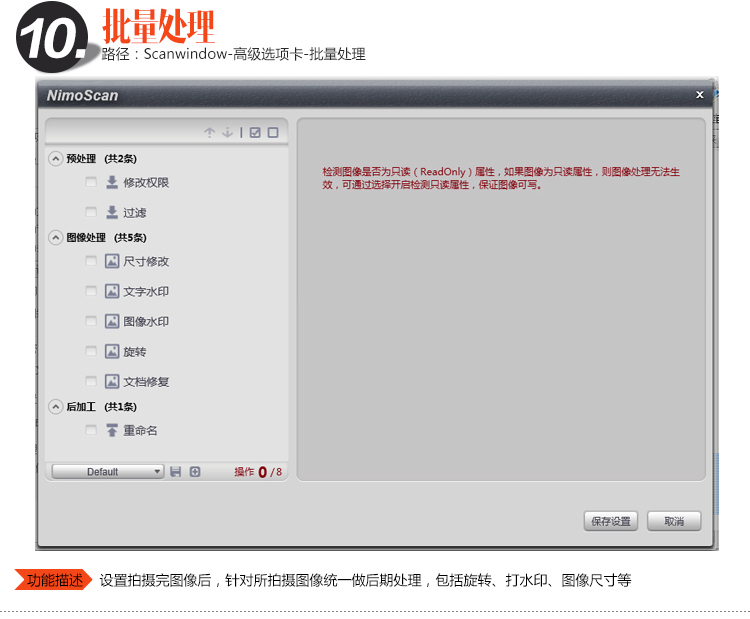The height and width of the screenshot is (619, 750).
Task: Collapse the 后加工 section
Action: click(55, 407)
